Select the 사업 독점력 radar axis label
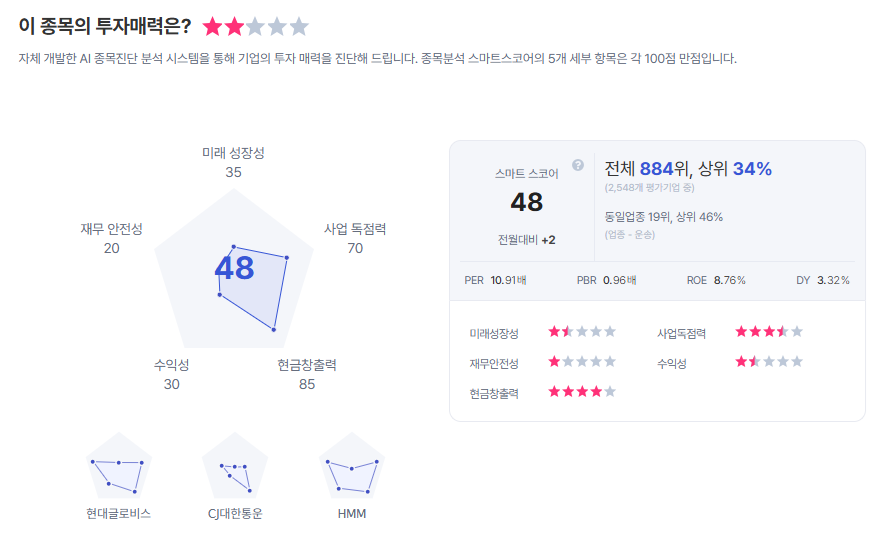Screen dimensions: 874x545 pyautogui.click(x=354, y=229)
